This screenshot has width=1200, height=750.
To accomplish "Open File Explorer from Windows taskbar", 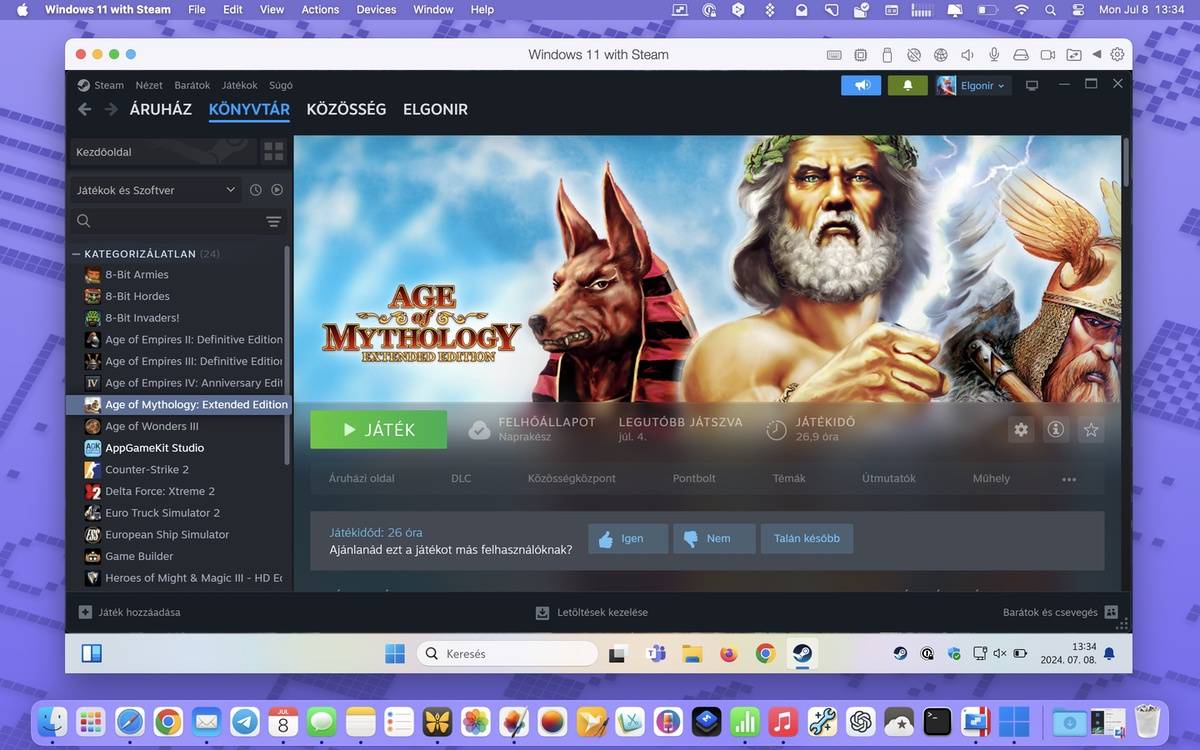I will [692, 654].
